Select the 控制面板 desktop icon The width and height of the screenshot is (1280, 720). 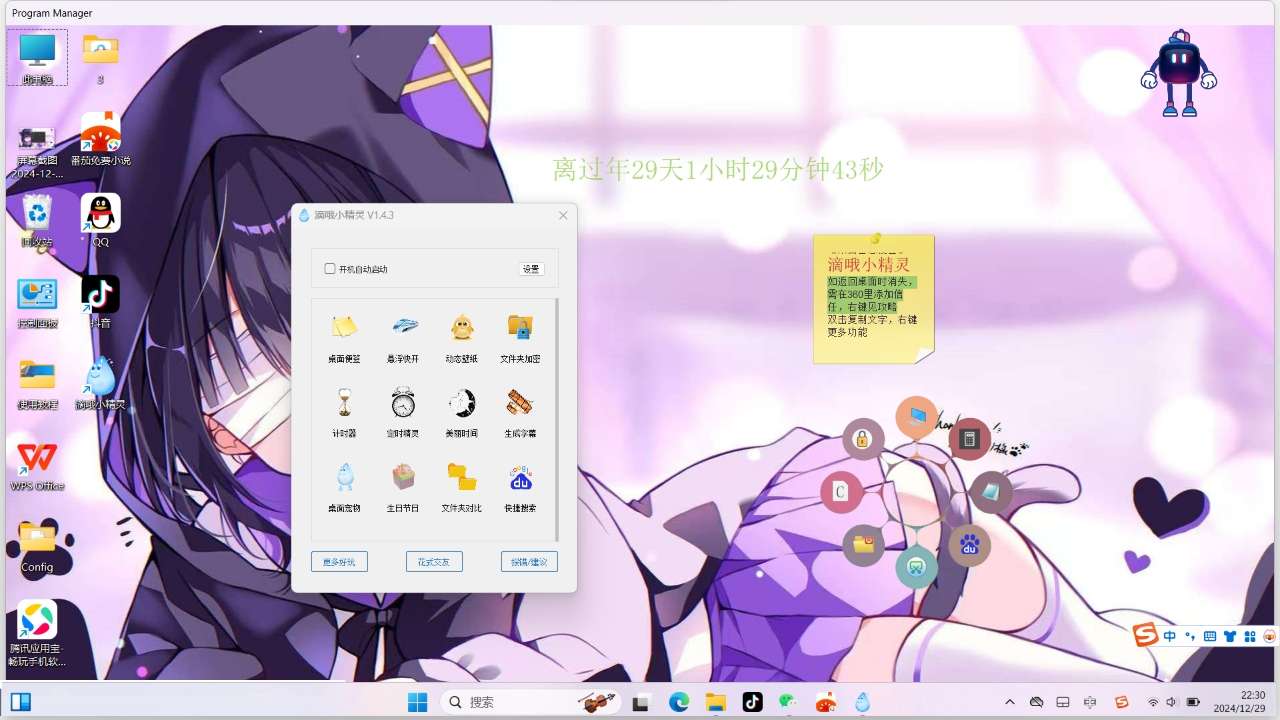pos(37,303)
